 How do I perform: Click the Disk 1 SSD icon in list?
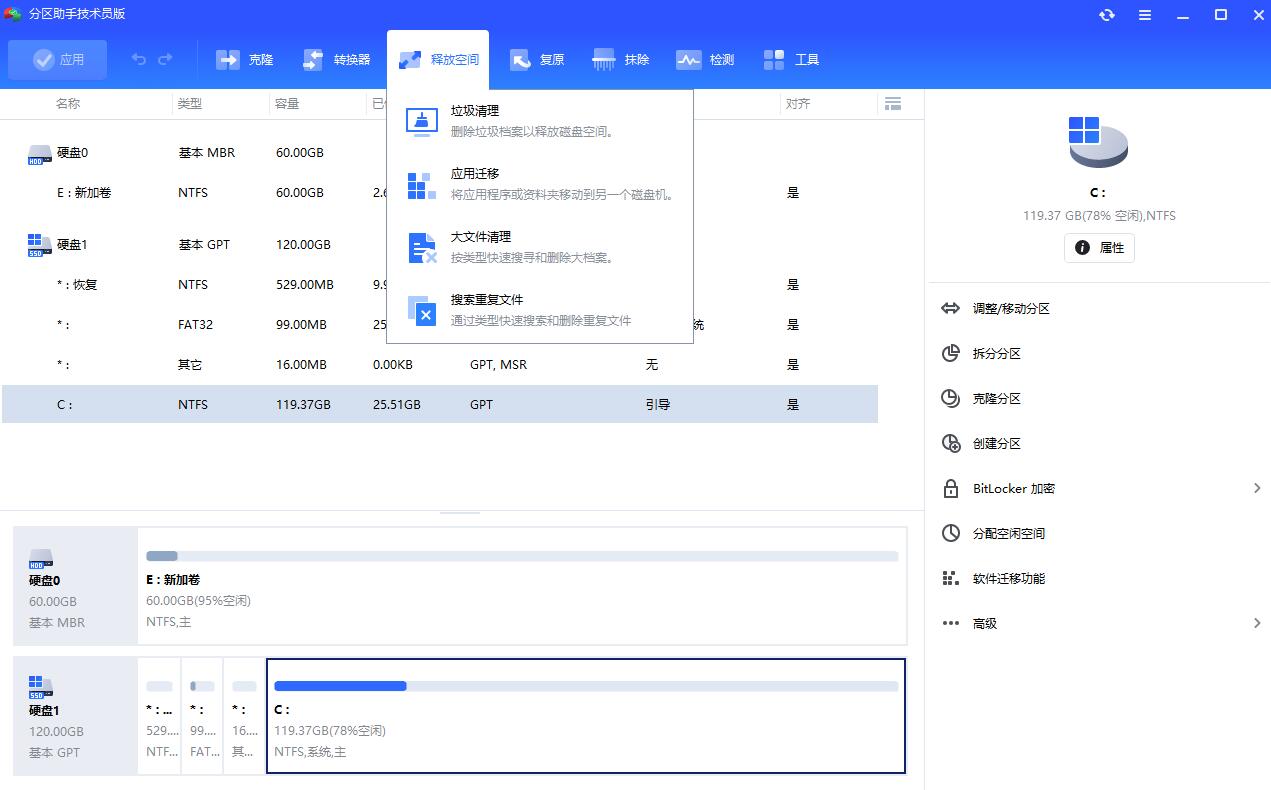coord(39,246)
